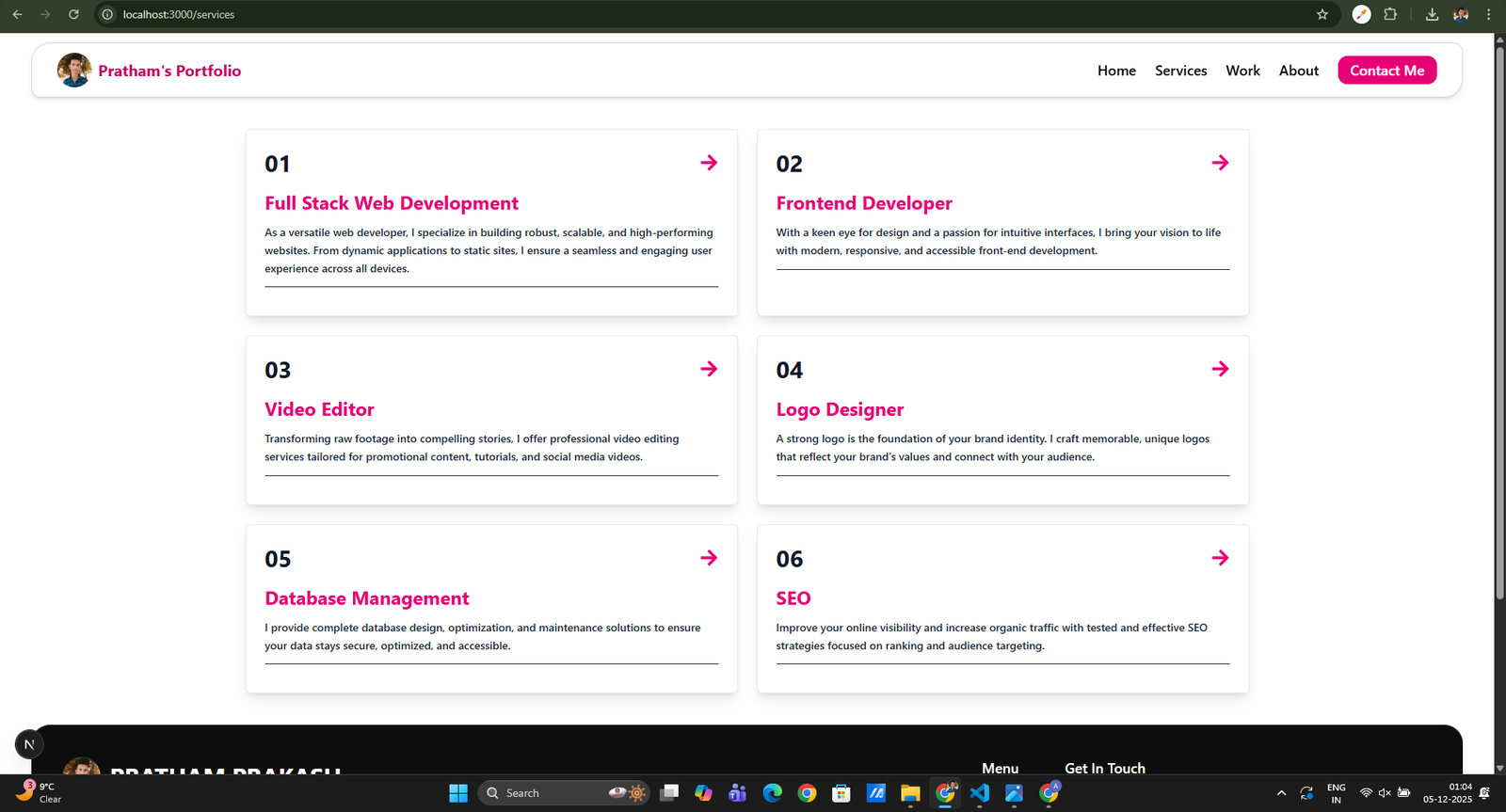The width and height of the screenshot is (1506, 812).
Task: Click the arrow on Full Stack Web Development card
Action: 709,163
